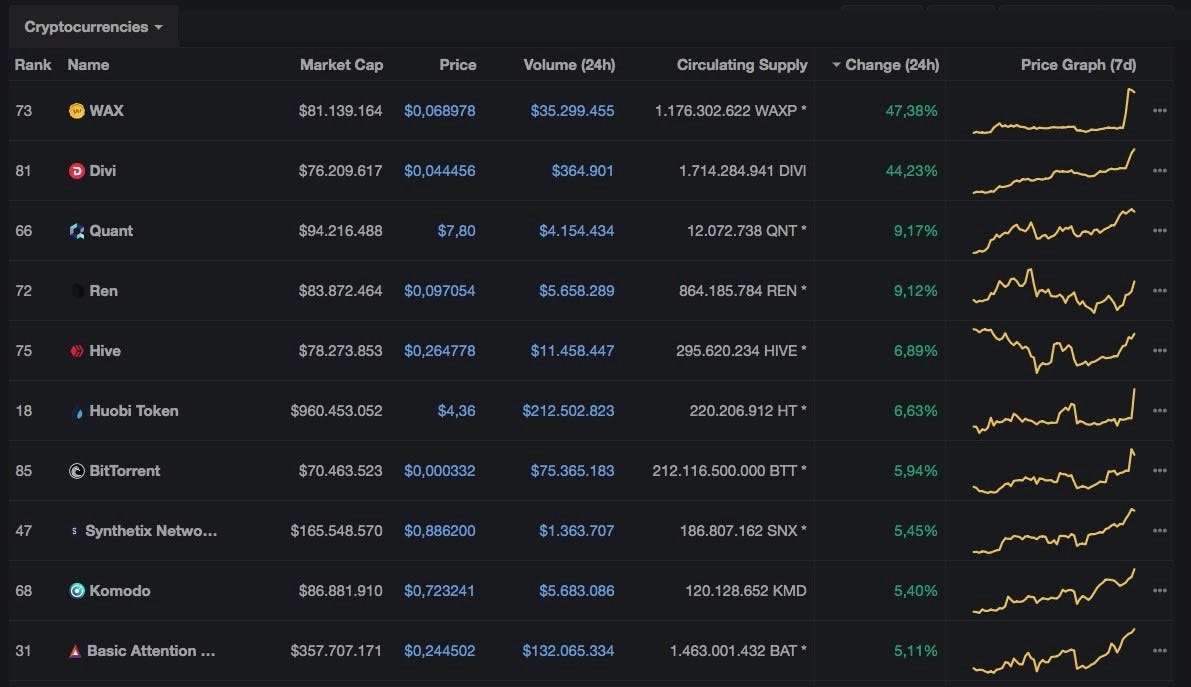Click the WAX coin logo icon
Image resolution: width=1191 pixels, height=687 pixels.
point(77,111)
